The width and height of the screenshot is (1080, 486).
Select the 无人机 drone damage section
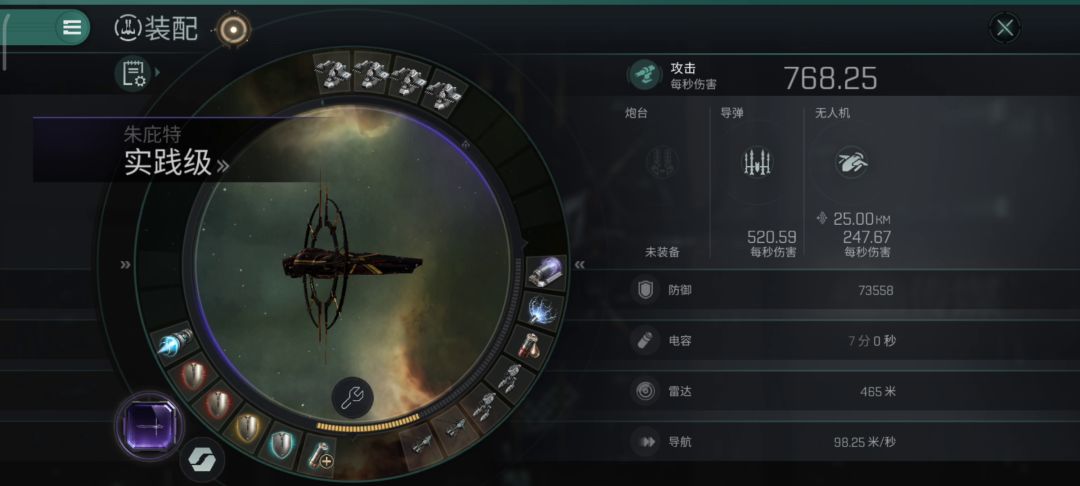pyautogui.click(x=853, y=182)
